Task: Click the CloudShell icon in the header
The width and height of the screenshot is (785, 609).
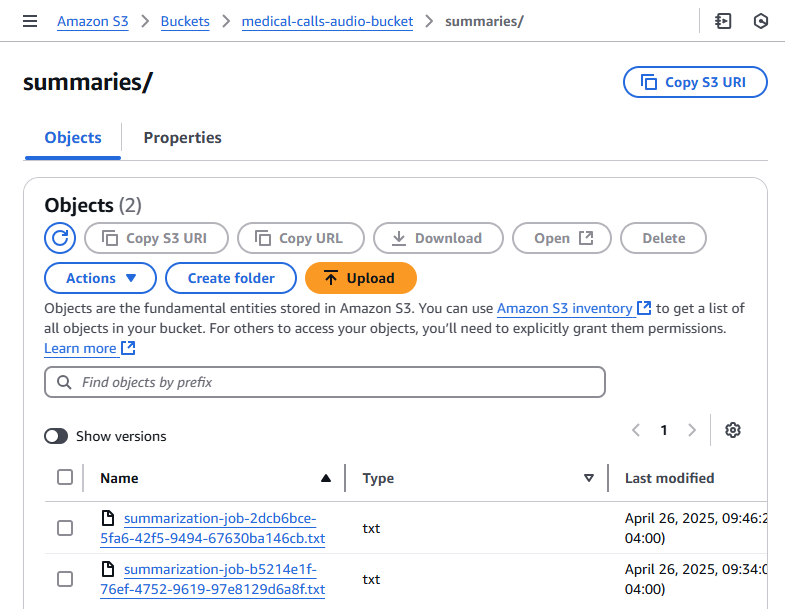Action: point(724,21)
